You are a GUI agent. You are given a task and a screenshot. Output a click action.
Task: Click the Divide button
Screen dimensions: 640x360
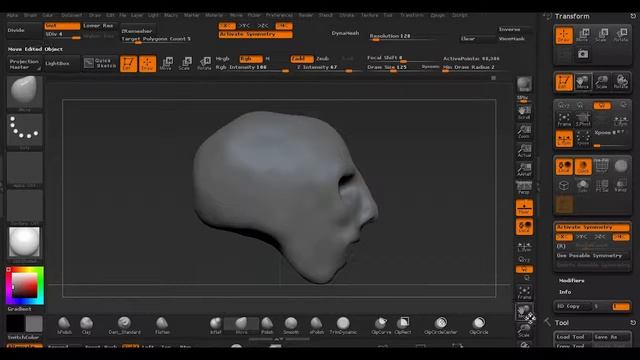click(24, 30)
